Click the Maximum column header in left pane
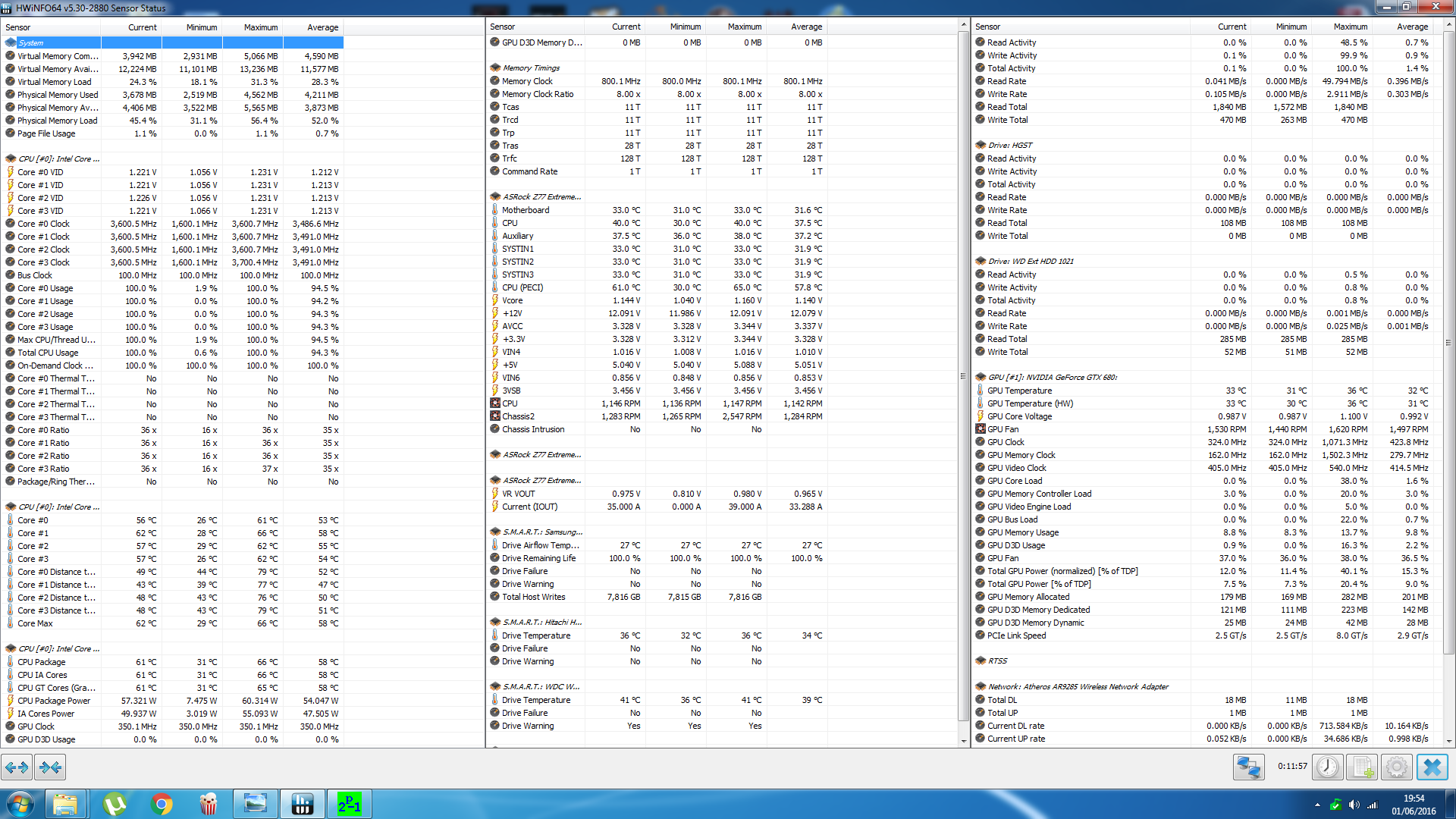Viewport: 1456px width, 819px height. (x=260, y=27)
